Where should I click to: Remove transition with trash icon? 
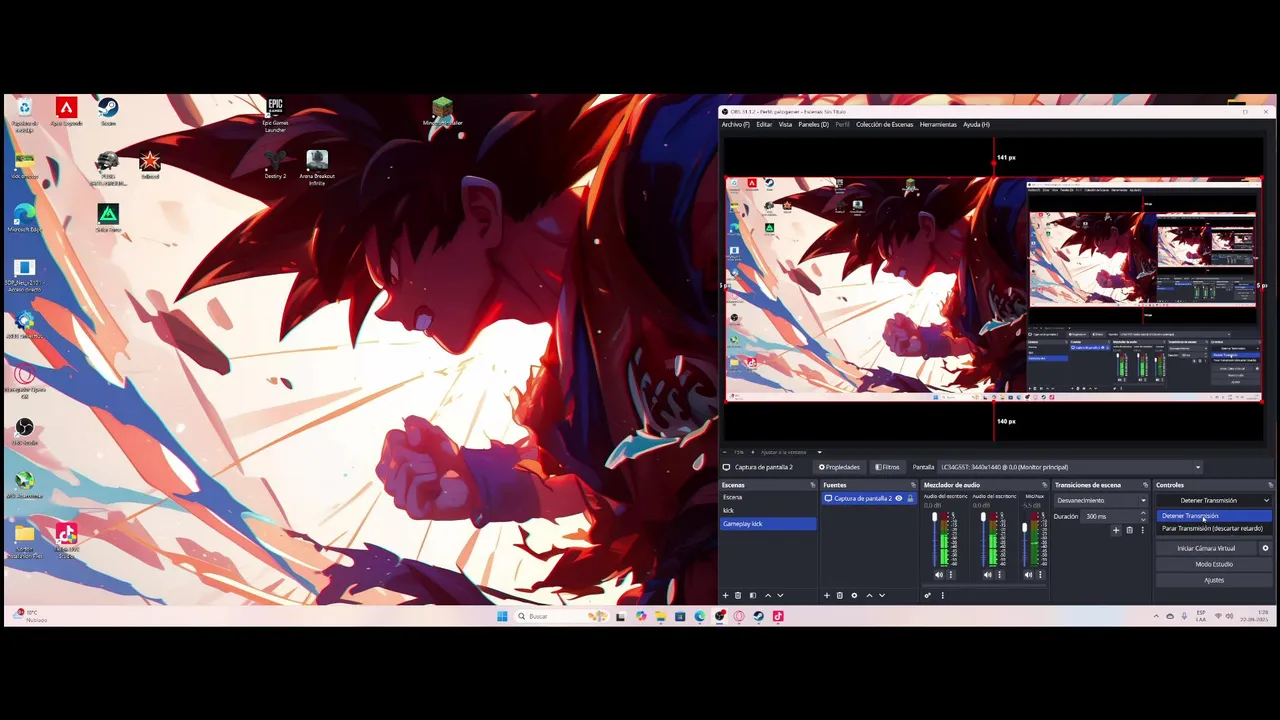click(1129, 530)
